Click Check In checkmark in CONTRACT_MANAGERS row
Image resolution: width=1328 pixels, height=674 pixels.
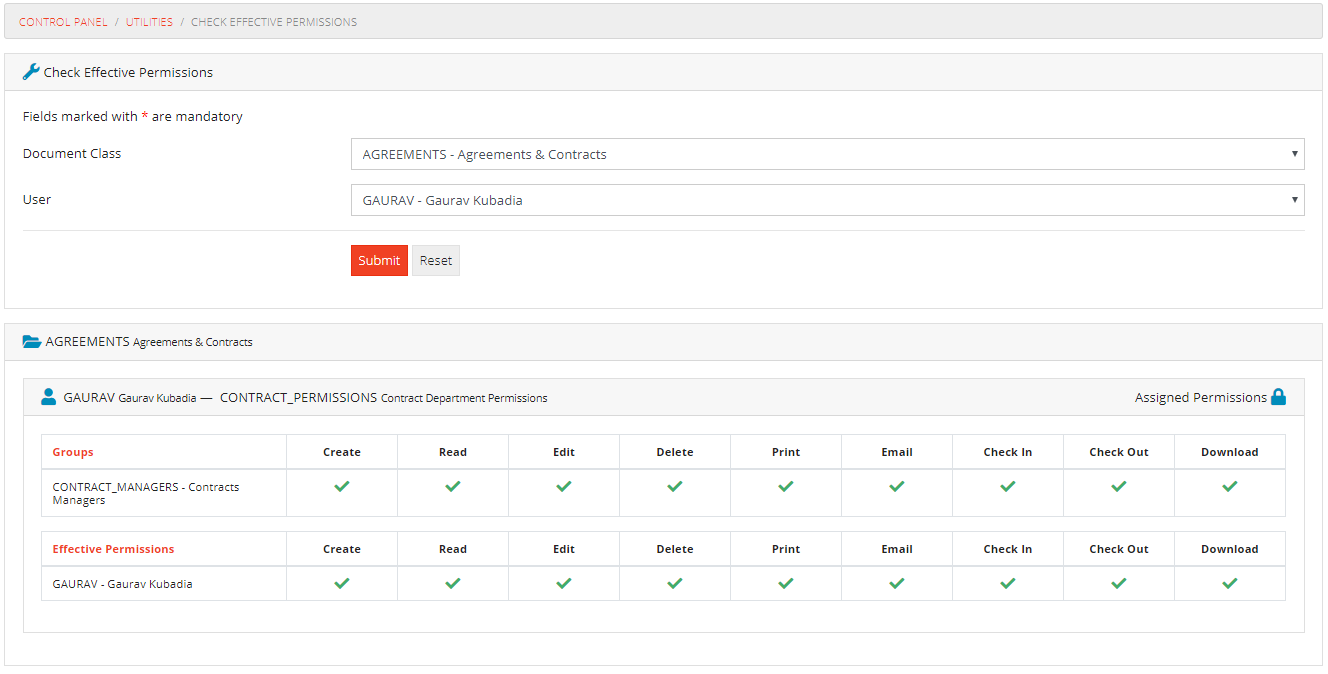(x=1008, y=486)
